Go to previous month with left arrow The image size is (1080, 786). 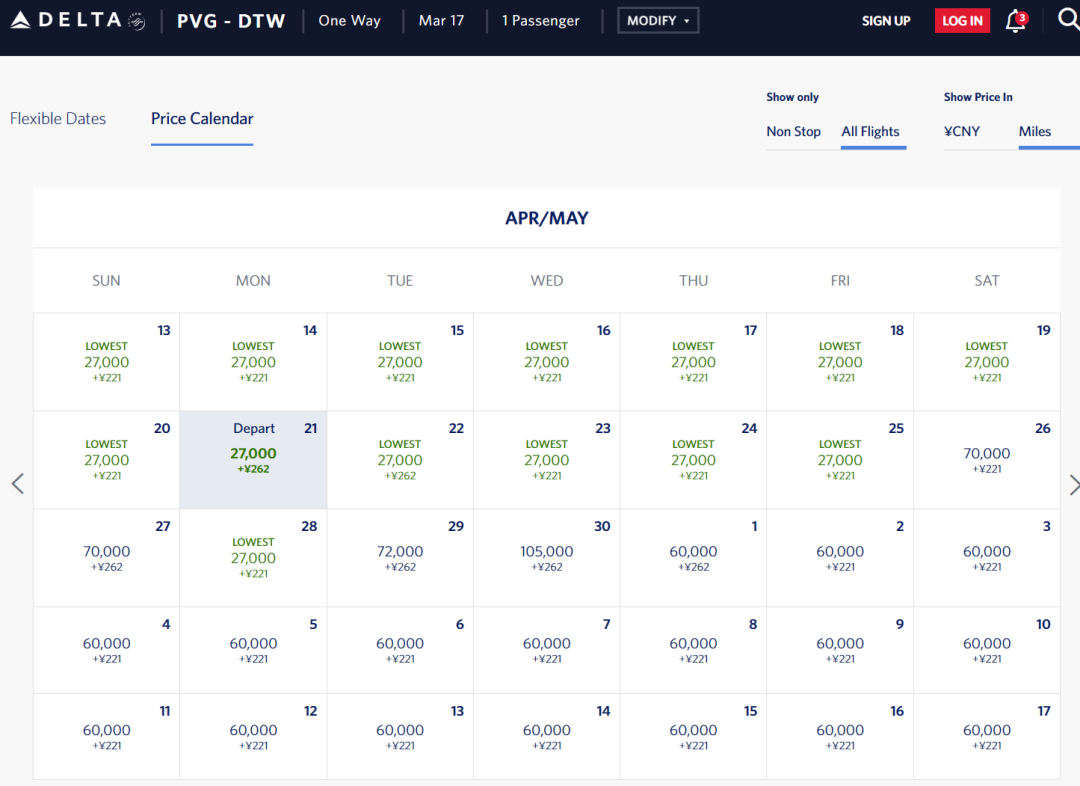pyautogui.click(x=18, y=484)
